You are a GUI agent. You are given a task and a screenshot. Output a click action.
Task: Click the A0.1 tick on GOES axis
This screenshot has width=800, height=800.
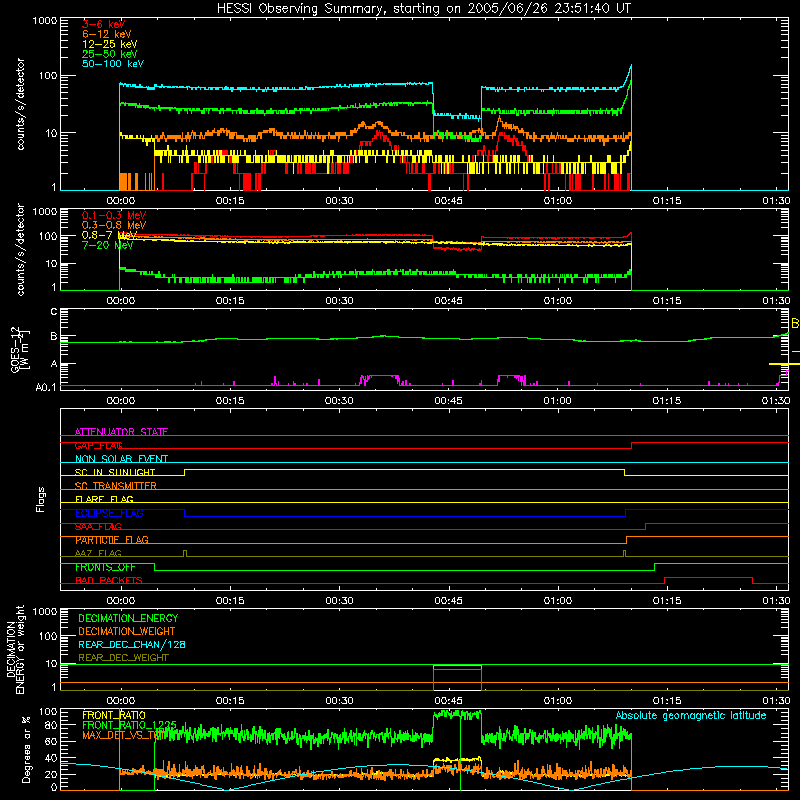click(45, 387)
